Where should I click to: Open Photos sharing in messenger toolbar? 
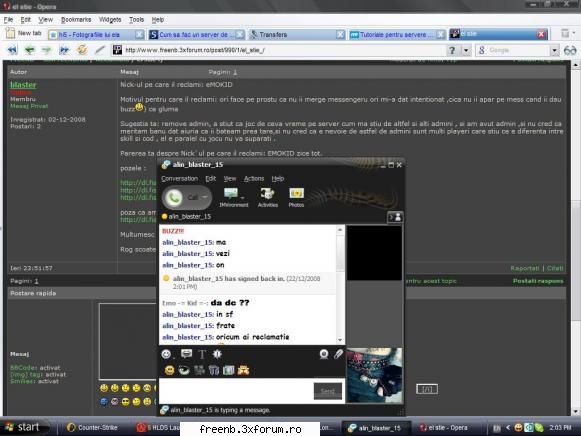coord(296,197)
